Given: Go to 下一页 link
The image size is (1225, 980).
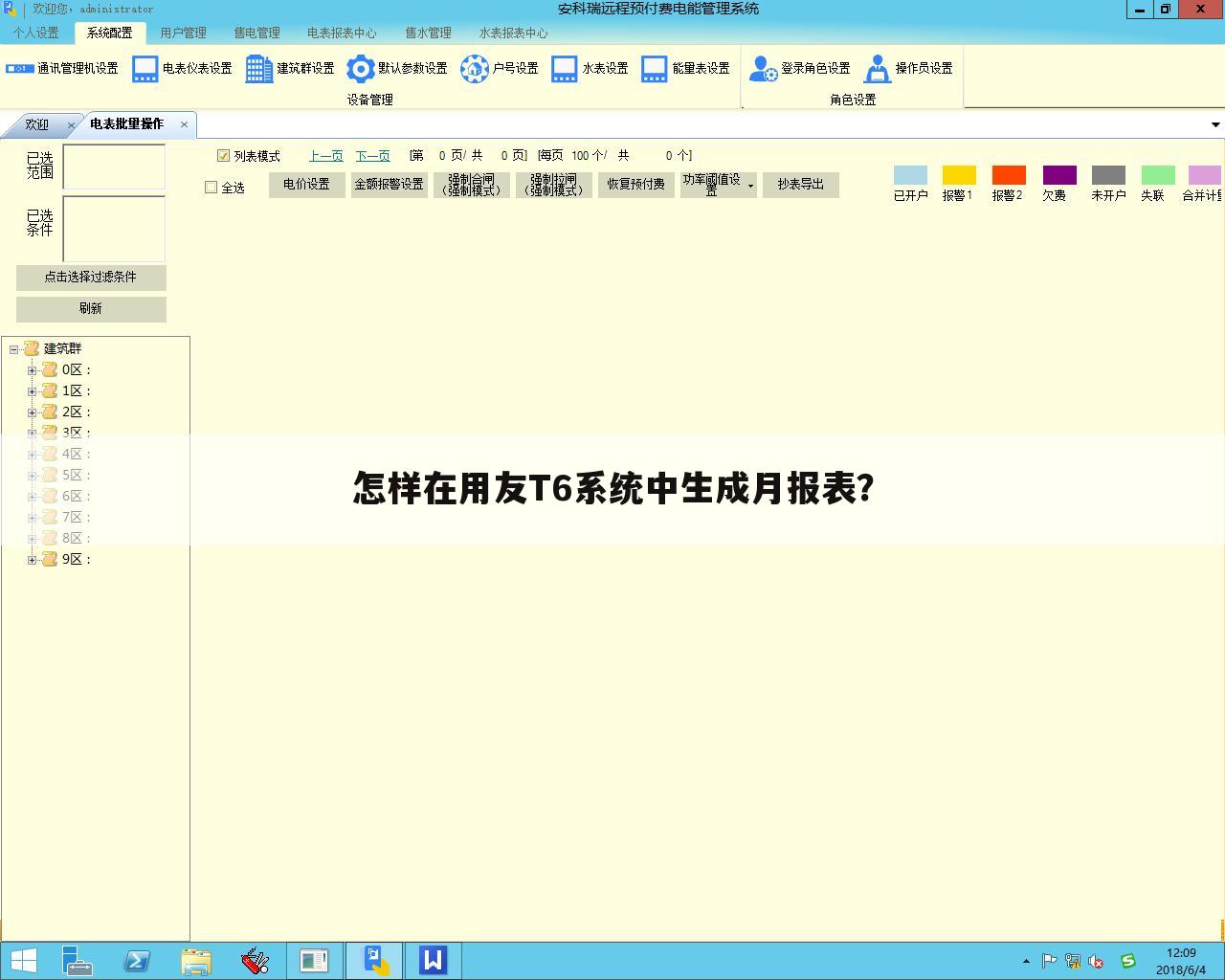Looking at the screenshot, I should click(x=372, y=156).
